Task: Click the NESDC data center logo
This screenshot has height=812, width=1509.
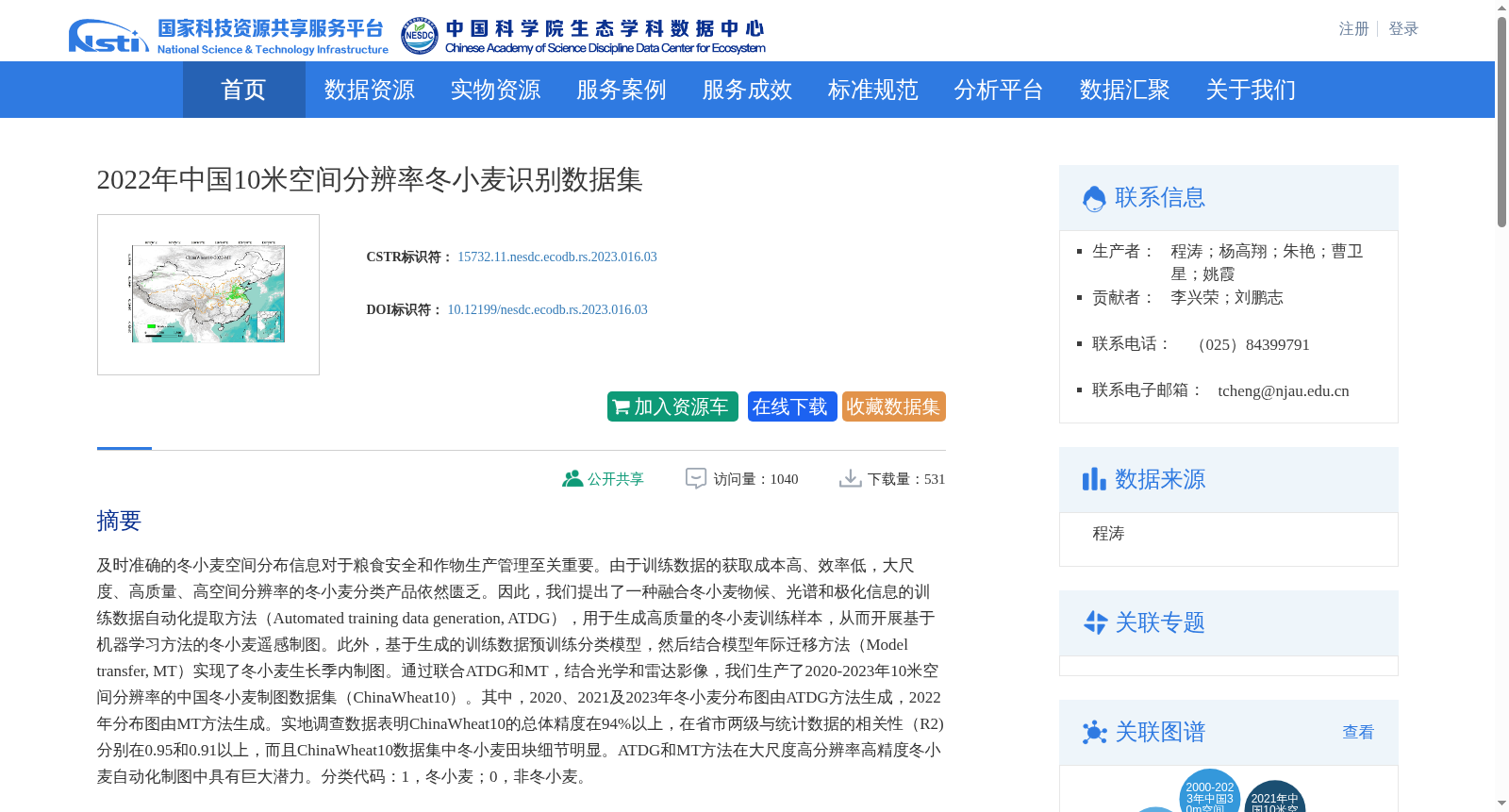Action: coord(583,36)
